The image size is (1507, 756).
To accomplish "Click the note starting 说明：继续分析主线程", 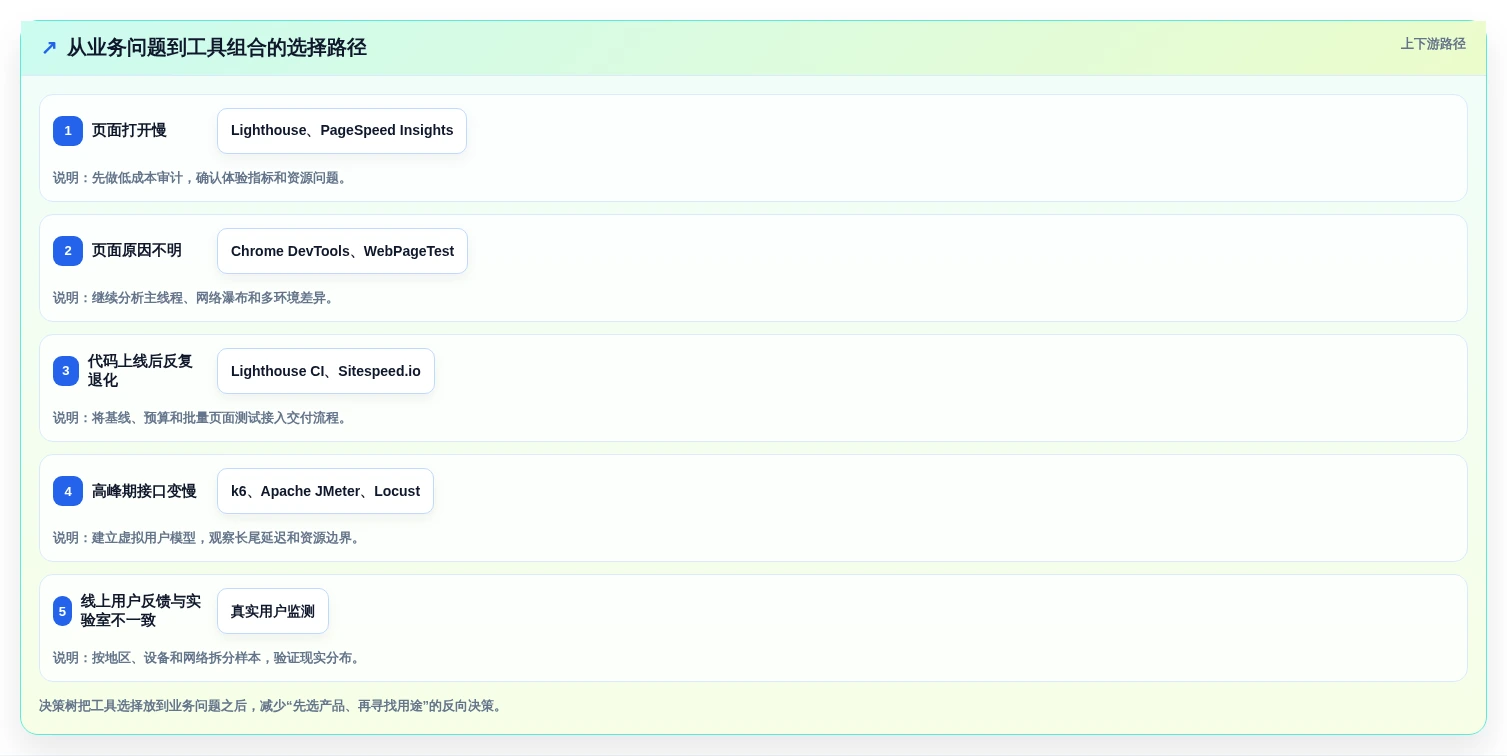I will [x=196, y=298].
